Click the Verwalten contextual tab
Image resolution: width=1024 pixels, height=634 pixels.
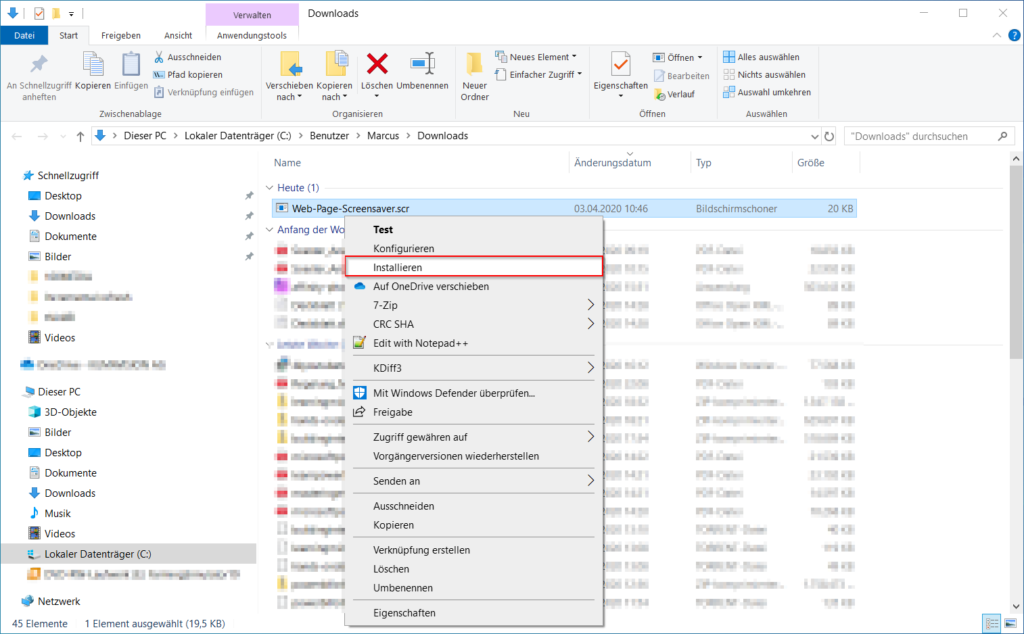[x=252, y=14]
